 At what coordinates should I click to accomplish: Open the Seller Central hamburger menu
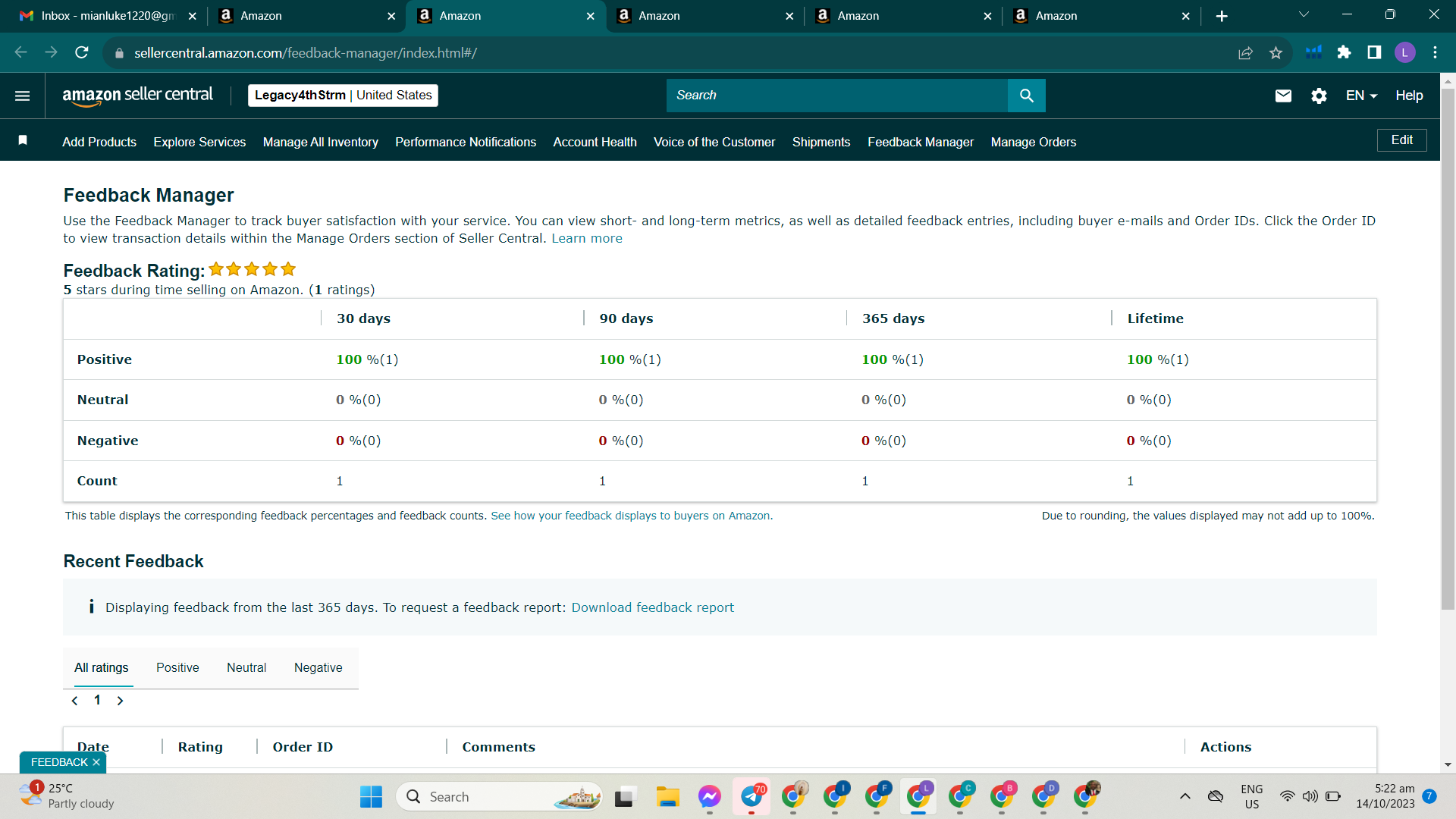tap(23, 96)
